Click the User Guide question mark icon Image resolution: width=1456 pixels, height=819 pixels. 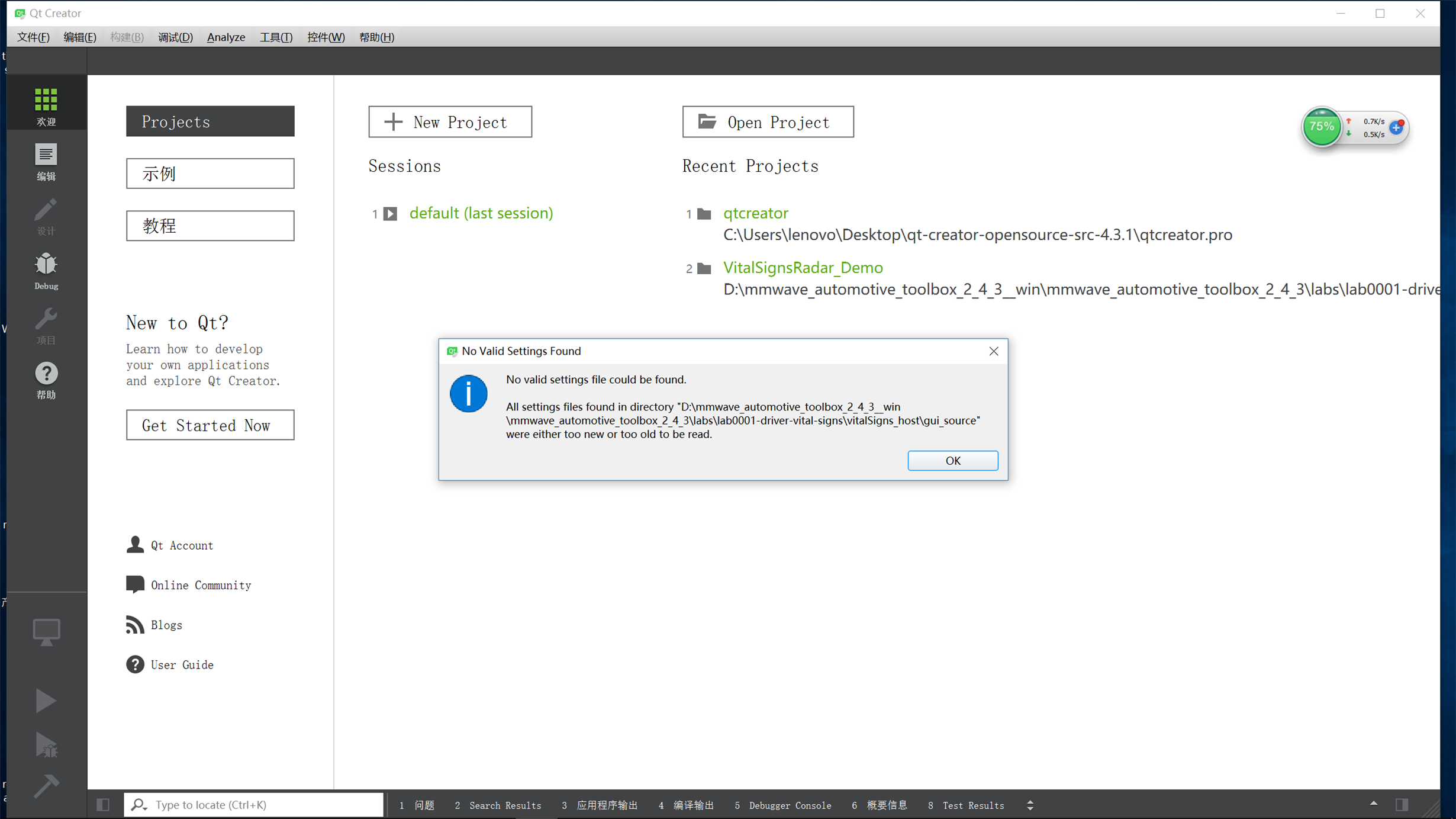click(135, 664)
